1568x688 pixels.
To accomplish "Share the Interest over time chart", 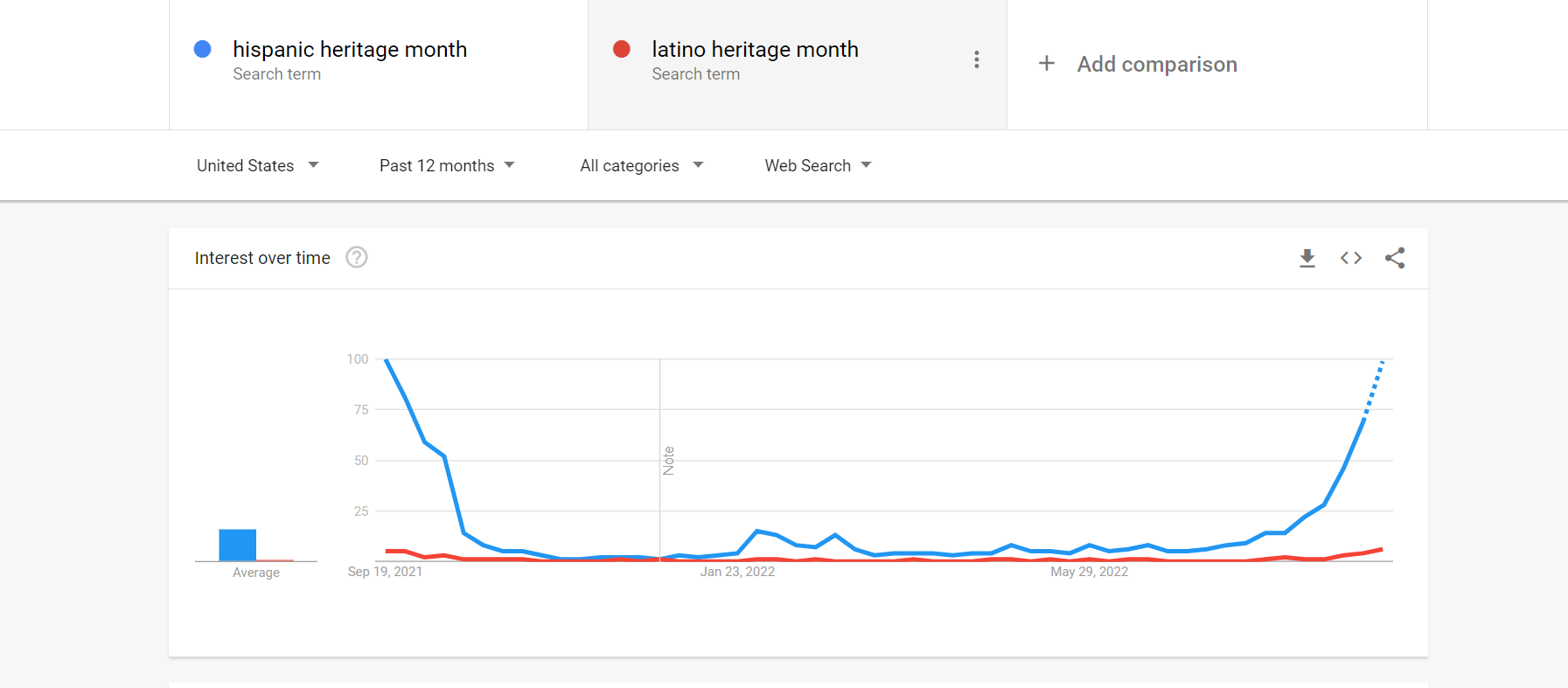I will [1395, 258].
